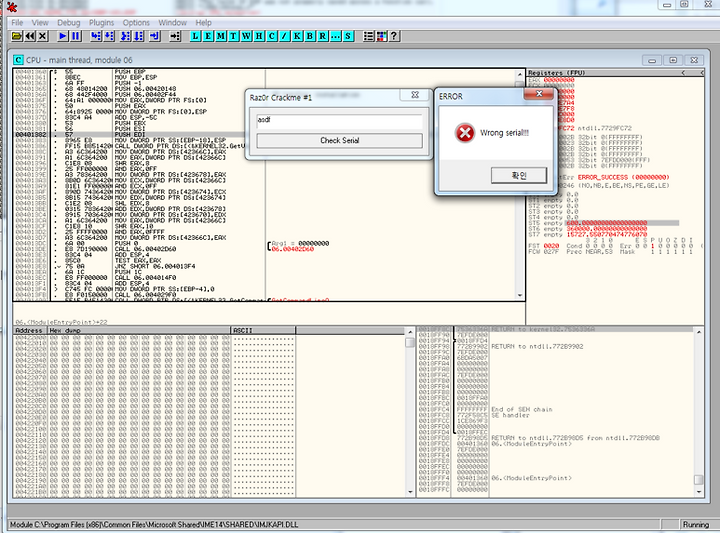Screen dimensions: 720x533
Task: Open Threads window (T button)
Action: coord(234,36)
